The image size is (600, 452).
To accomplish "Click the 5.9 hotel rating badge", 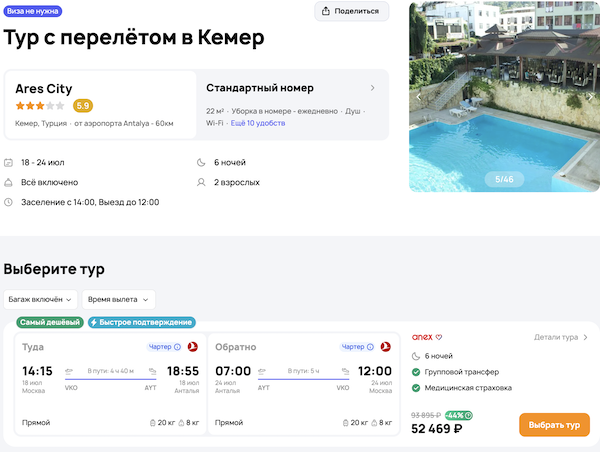I will coord(83,105).
